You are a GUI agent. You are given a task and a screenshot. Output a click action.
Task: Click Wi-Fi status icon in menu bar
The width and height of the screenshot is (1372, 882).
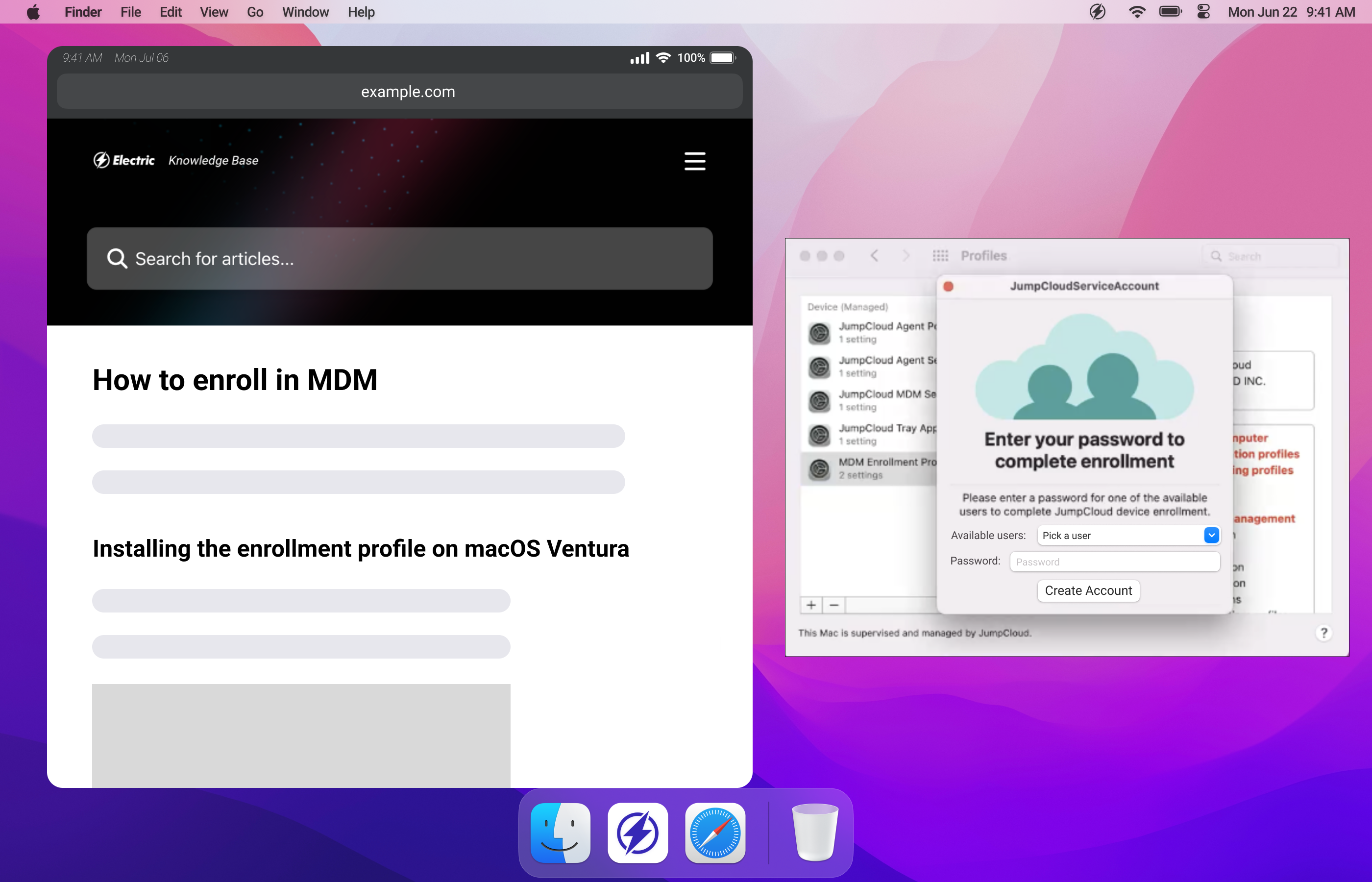(x=1136, y=12)
